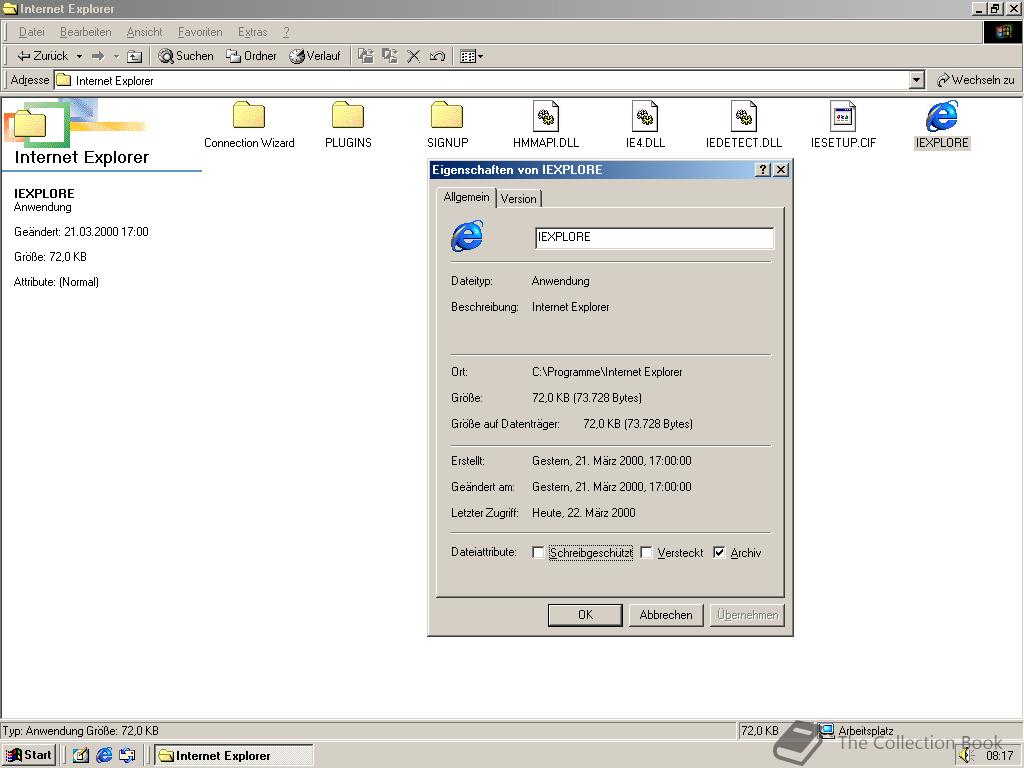The height and width of the screenshot is (768, 1024).
Task: Click the 08:17 system clock
Action: pyautogui.click(x=1000, y=756)
